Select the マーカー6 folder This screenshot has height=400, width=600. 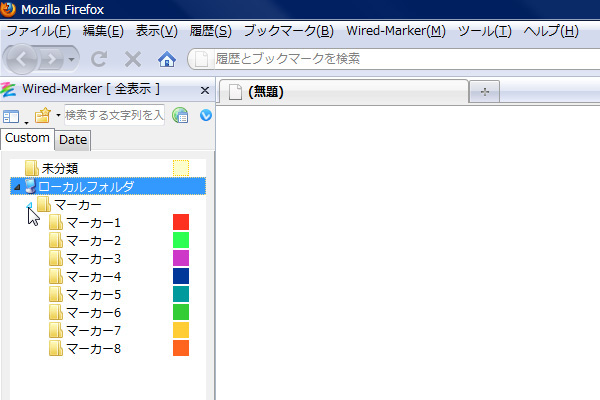pyautogui.click(x=85, y=312)
